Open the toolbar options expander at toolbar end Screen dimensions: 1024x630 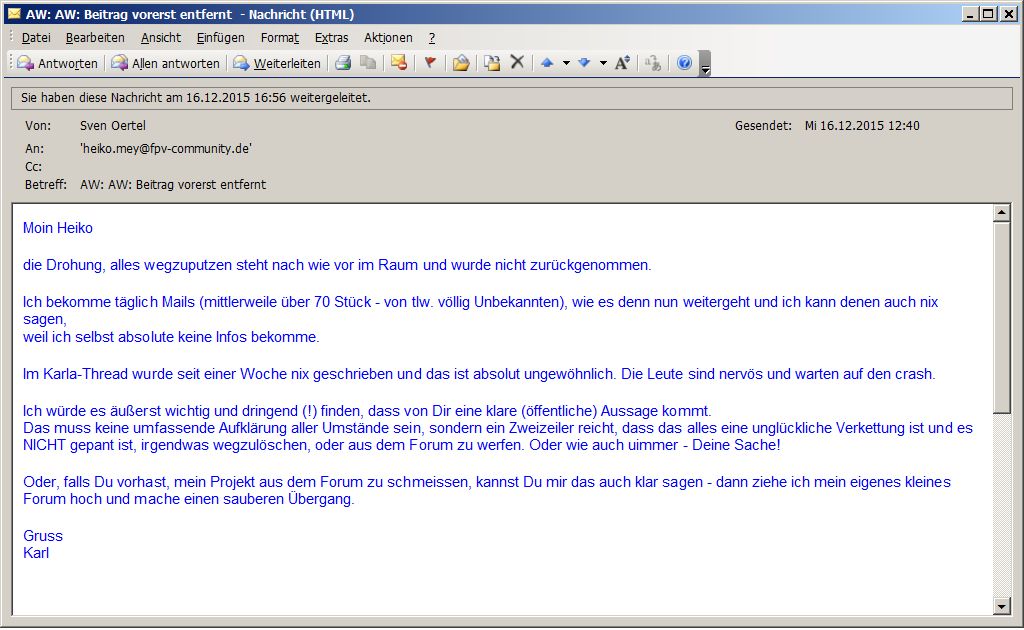705,65
